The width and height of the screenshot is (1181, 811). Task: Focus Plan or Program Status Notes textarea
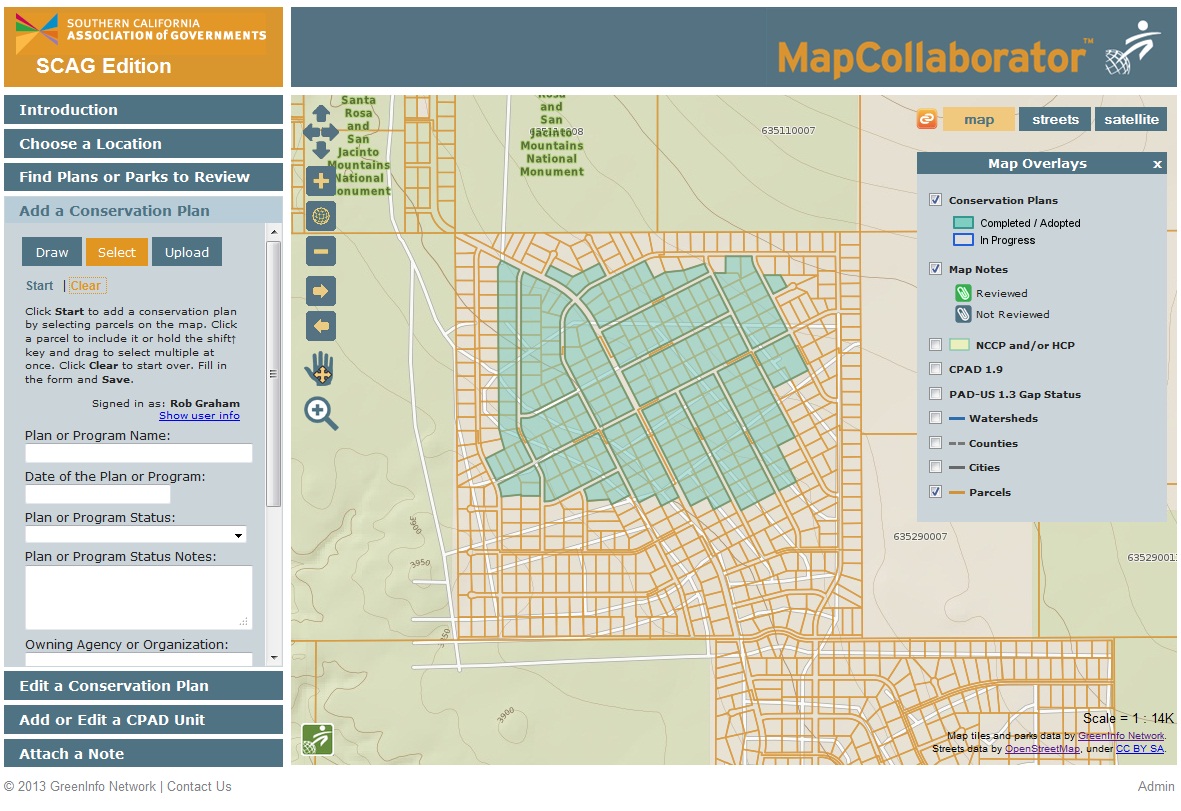point(139,597)
